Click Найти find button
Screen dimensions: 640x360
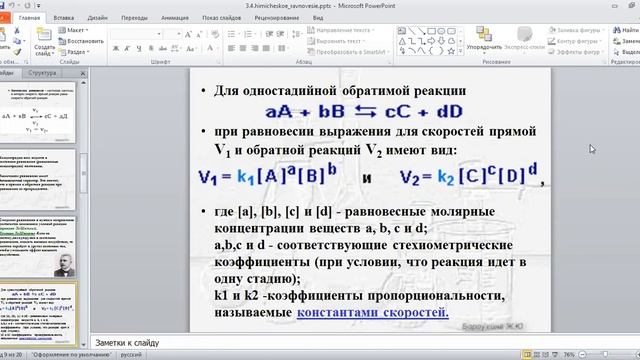point(626,30)
